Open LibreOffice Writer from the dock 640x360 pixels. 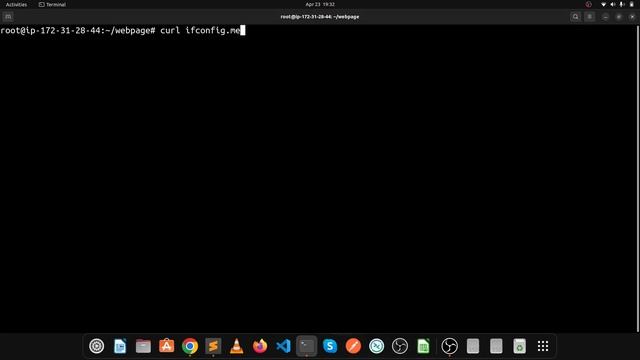[x=120, y=346]
